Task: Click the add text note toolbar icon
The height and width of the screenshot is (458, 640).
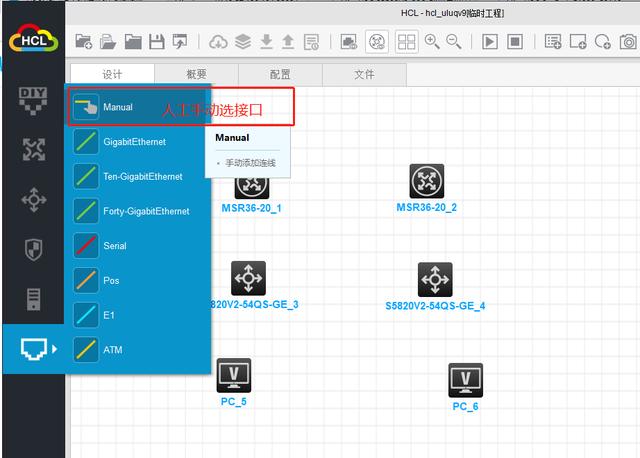Action: coord(553,42)
